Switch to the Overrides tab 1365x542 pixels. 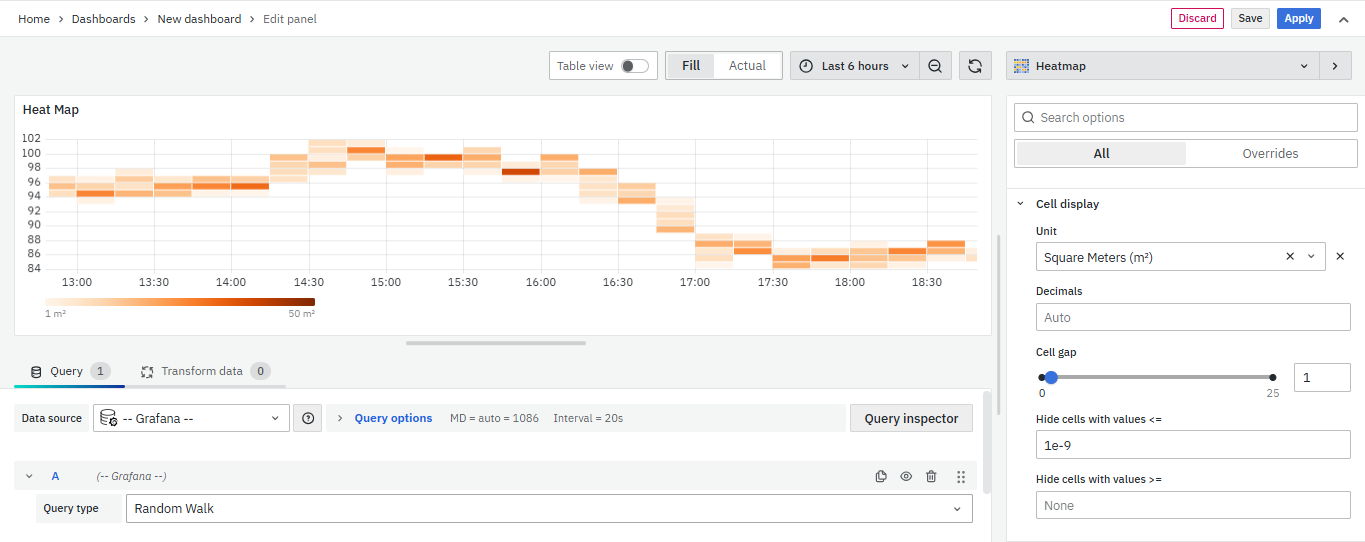pos(1270,154)
